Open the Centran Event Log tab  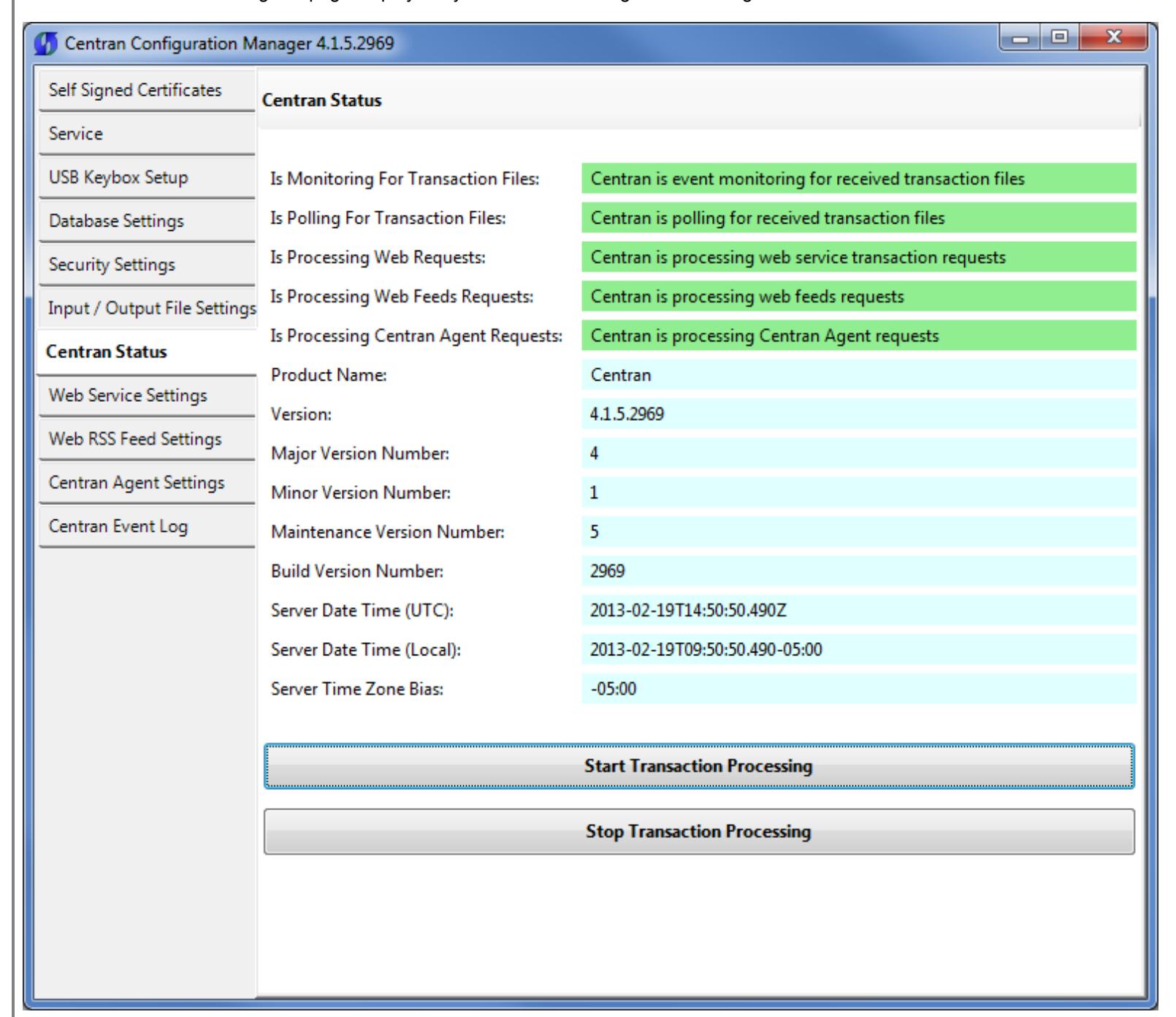click(x=147, y=526)
